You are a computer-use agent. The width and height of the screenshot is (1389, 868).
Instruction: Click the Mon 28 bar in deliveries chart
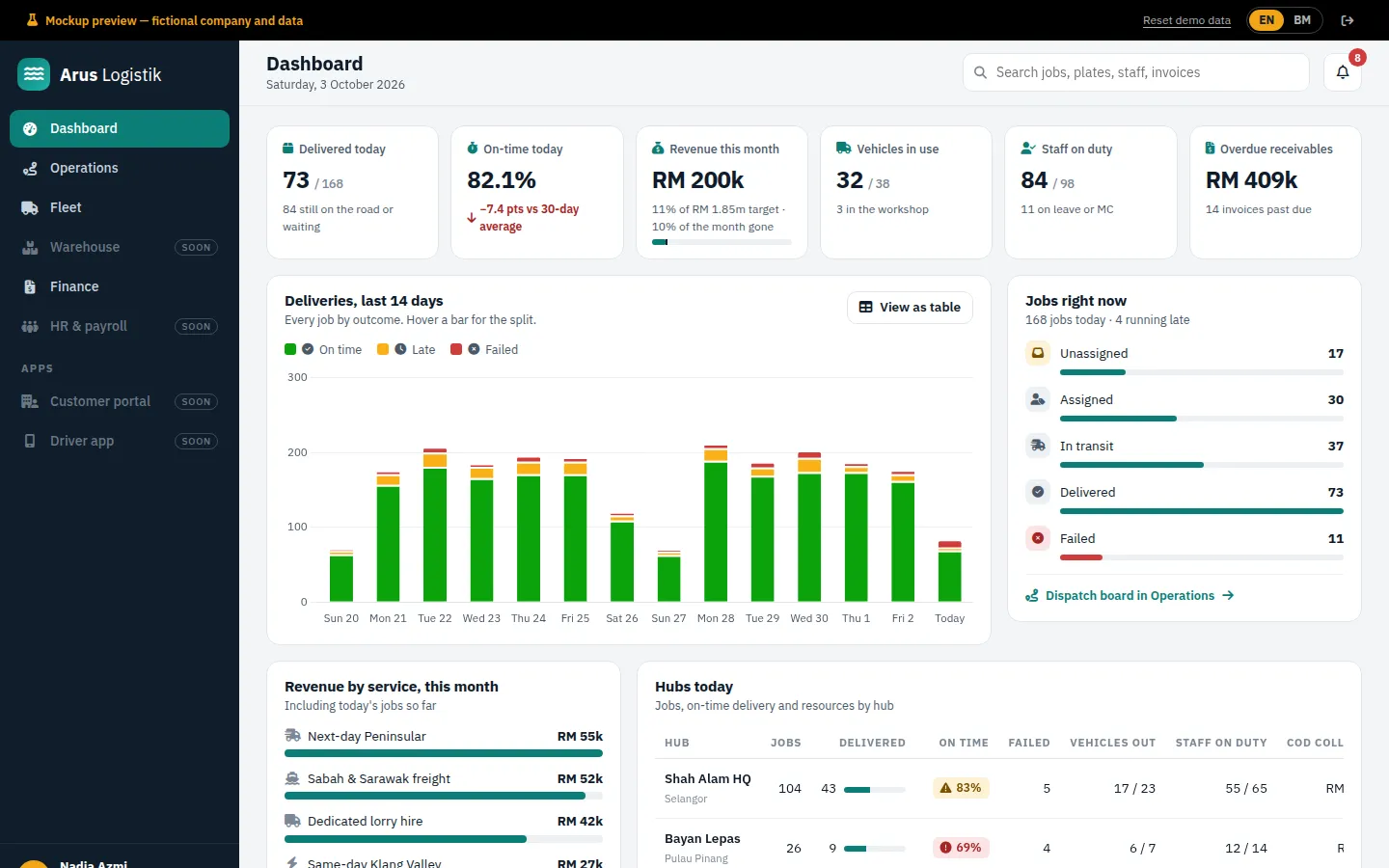pyautogui.click(x=716, y=524)
